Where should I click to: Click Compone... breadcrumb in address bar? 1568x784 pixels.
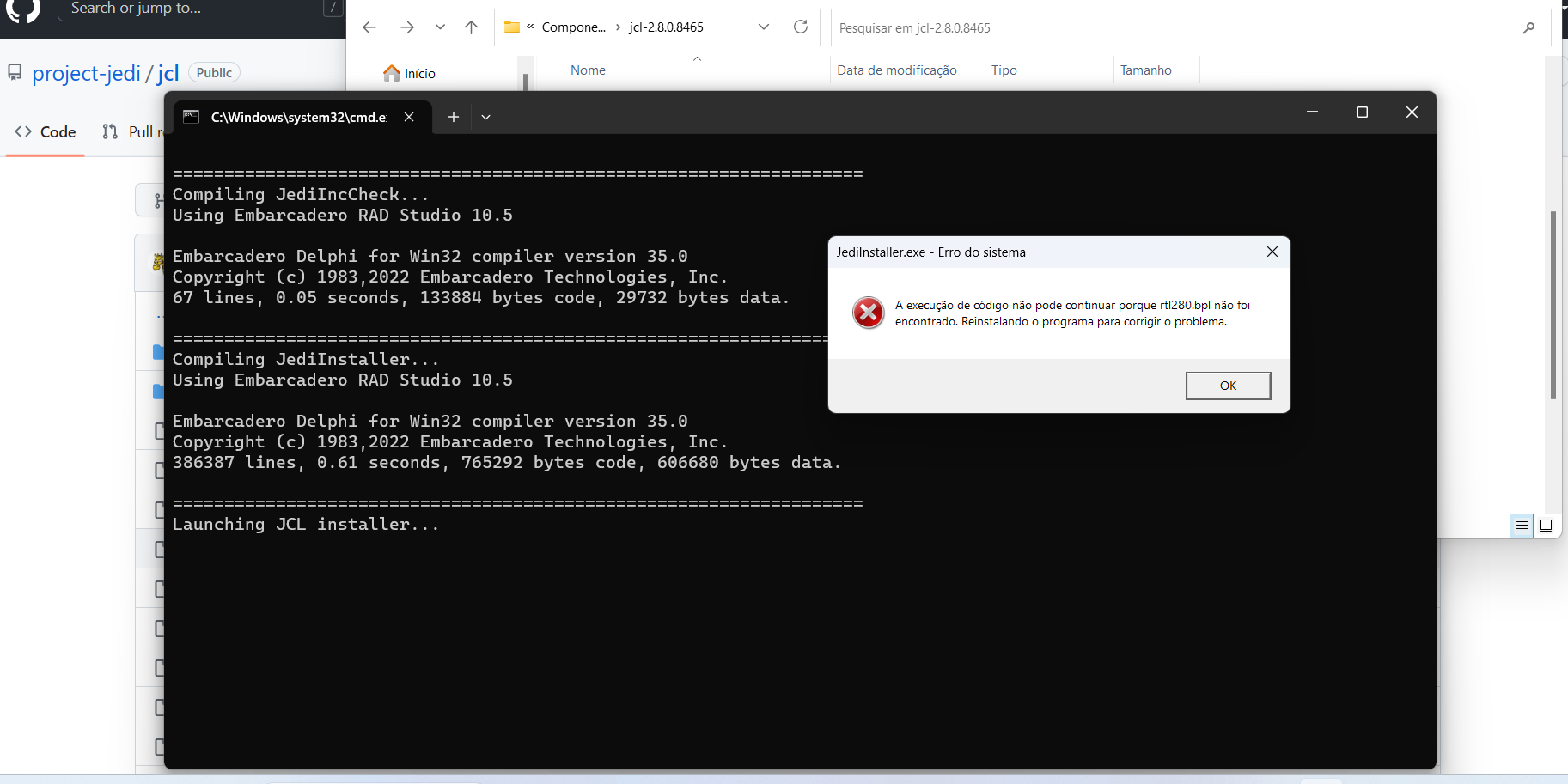click(573, 27)
